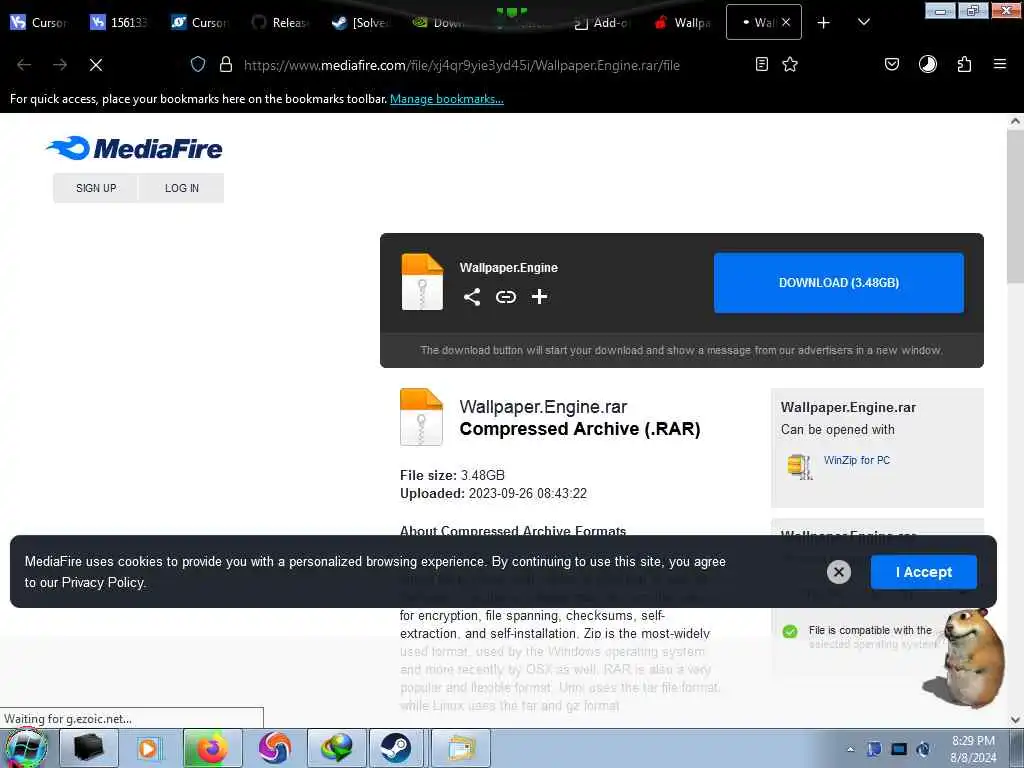The height and width of the screenshot is (768, 1024).
Task: Open a new tab with the plus button
Action: (x=824, y=23)
